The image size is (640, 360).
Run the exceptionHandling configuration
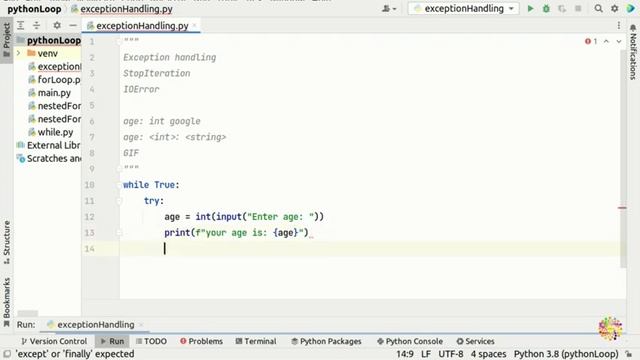click(x=530, y=9)
